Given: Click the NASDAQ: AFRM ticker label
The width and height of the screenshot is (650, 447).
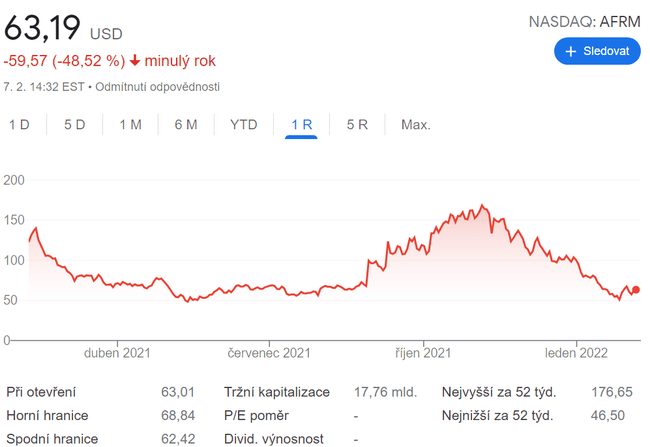Looking at the screenshot, I should pyautogui.click(x=584, y=21).
